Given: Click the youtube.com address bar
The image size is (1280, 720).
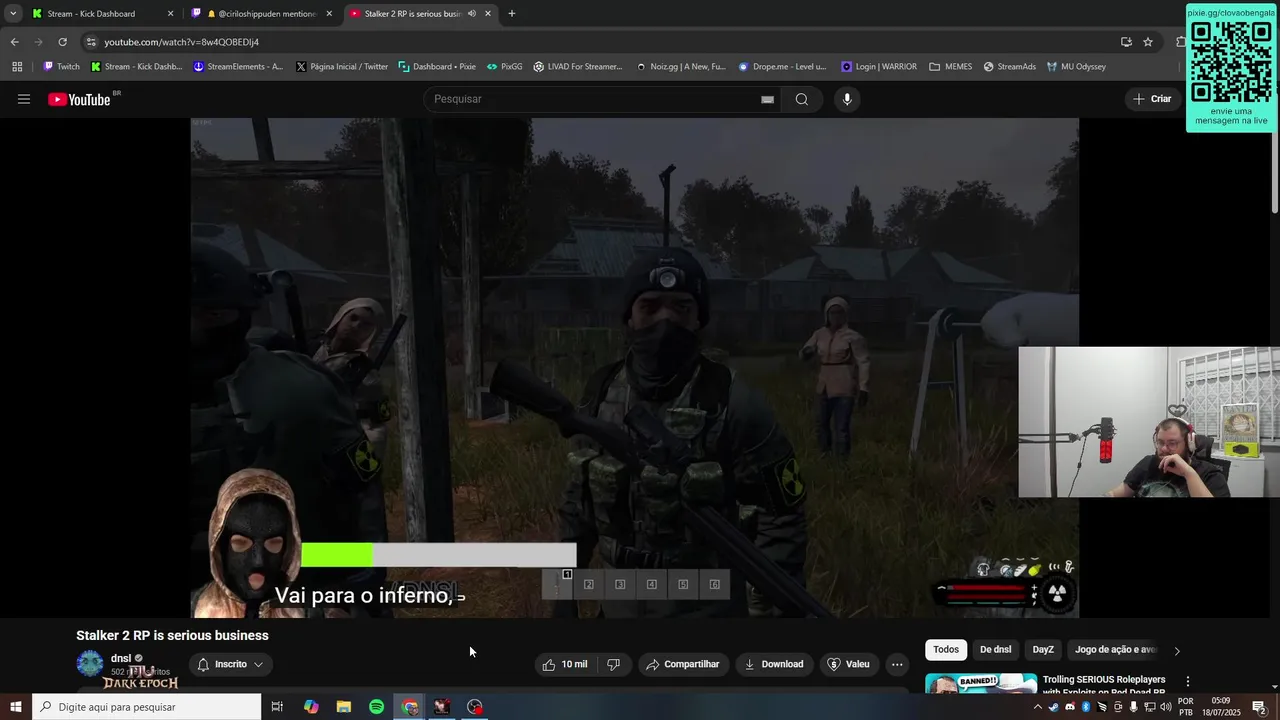Looking at the screenshot, I should point(600,42).
